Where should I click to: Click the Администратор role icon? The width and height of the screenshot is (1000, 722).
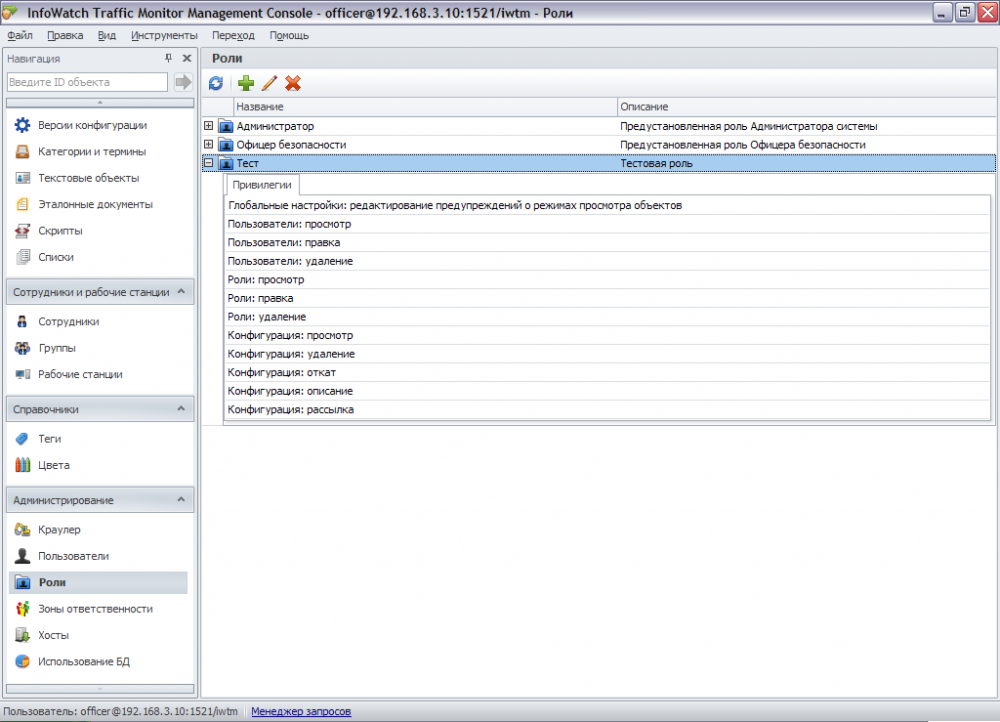[226, 126]
